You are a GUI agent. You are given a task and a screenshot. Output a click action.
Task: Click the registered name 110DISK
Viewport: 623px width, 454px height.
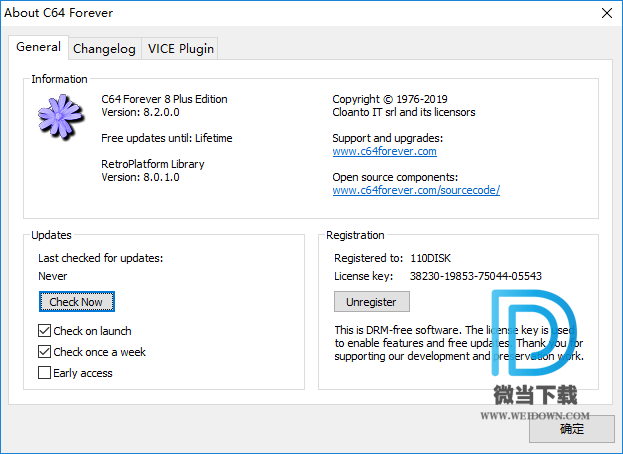430,258
